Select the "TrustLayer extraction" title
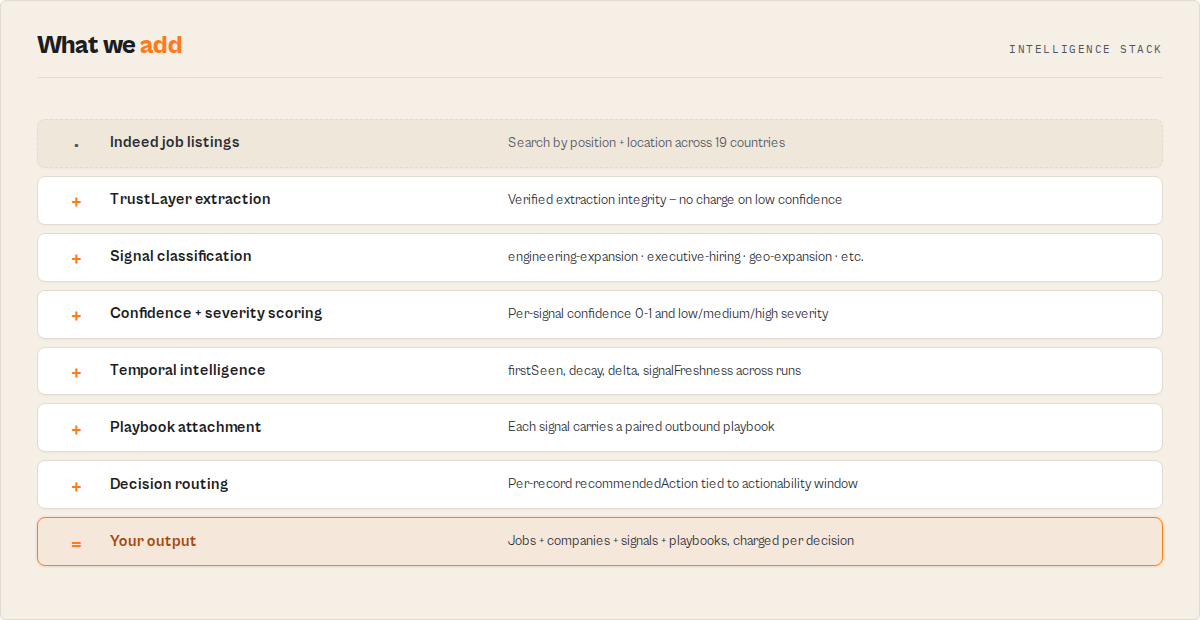The width and height of the screenshot is (1200, 620). (x=190, y=199)
